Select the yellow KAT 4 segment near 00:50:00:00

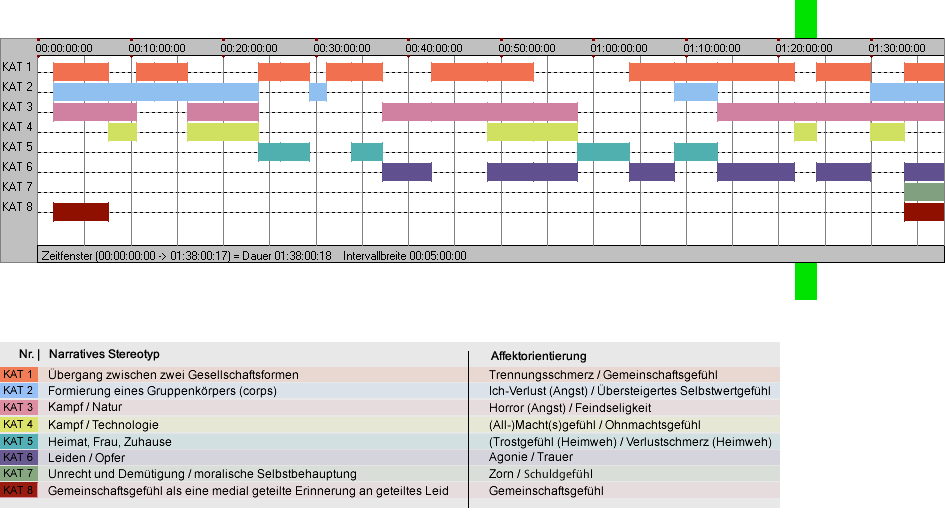pyautogui.click(x=532, y=131)
